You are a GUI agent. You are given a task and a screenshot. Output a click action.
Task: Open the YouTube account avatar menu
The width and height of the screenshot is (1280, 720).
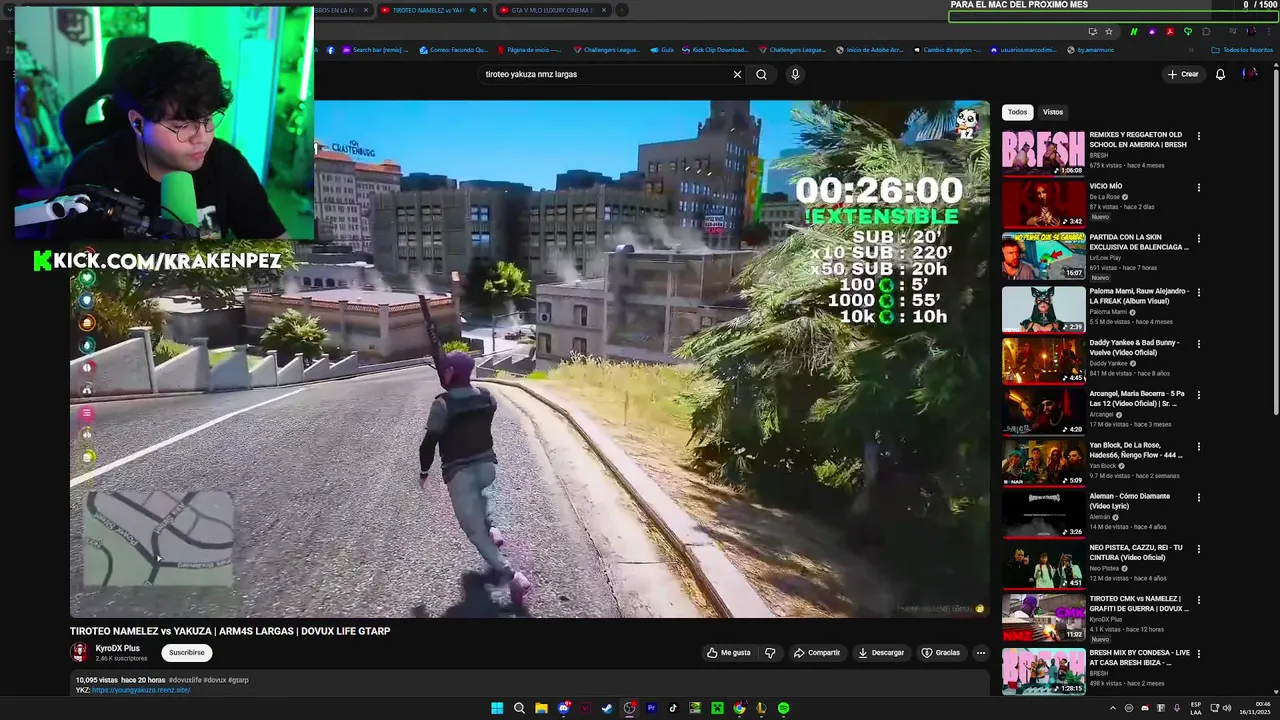click(x=1250, y=74)
